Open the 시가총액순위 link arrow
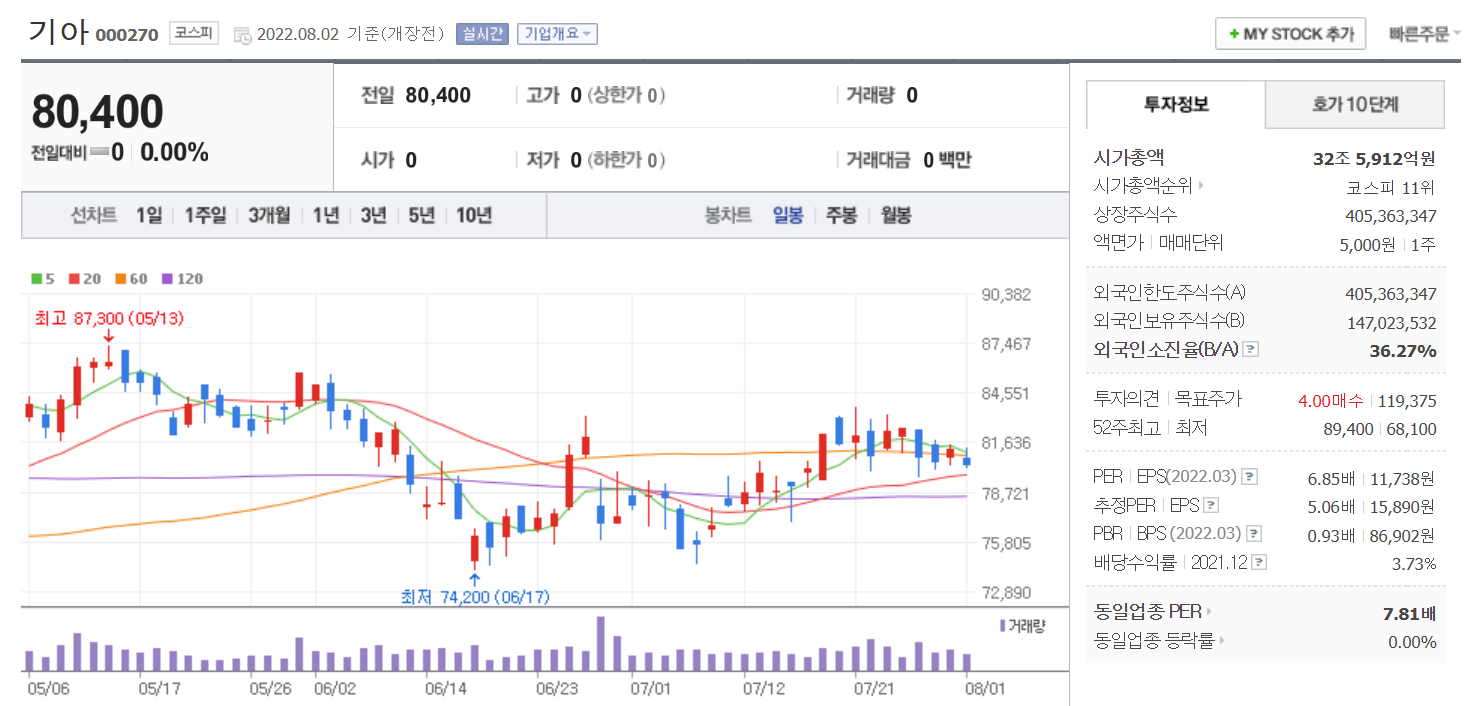Screen dimensions: 1471x706 [1201, 186]
